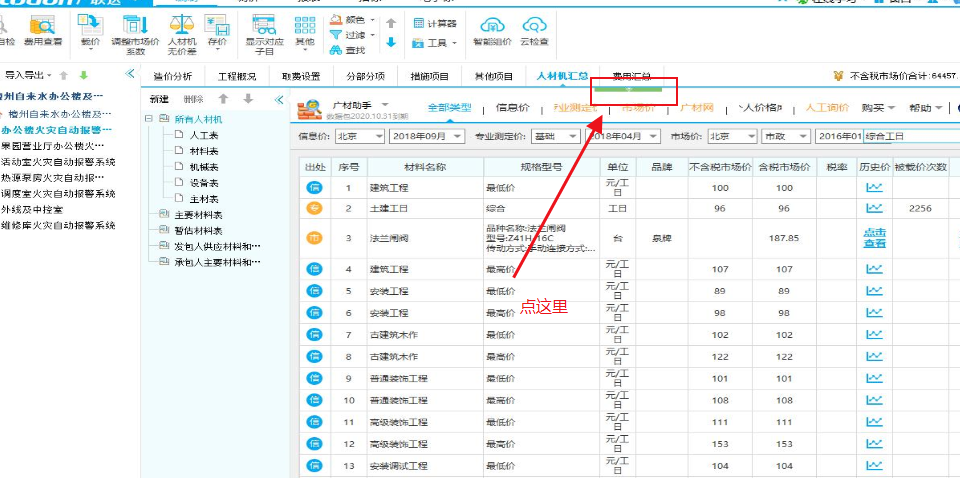
Task: Collapse the project list panel chevron
Action: [130, 74]
